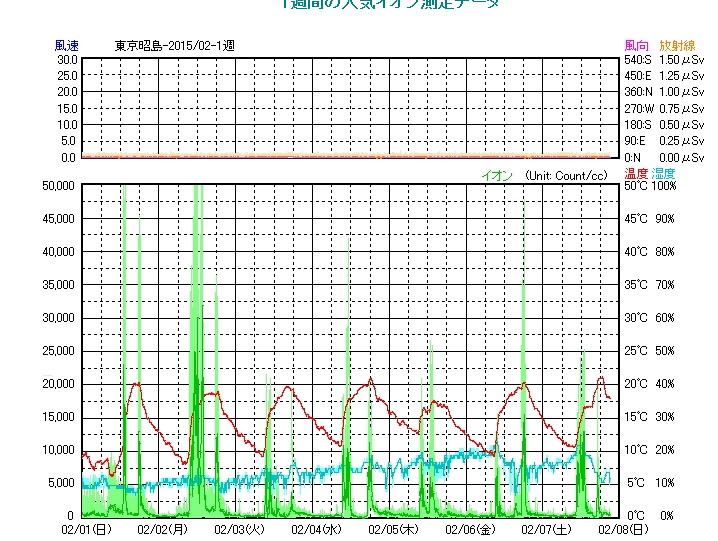Click the 02/06(金) date label
The height and width of the screenshot is (541, 718).
click(x=470, y=529)
